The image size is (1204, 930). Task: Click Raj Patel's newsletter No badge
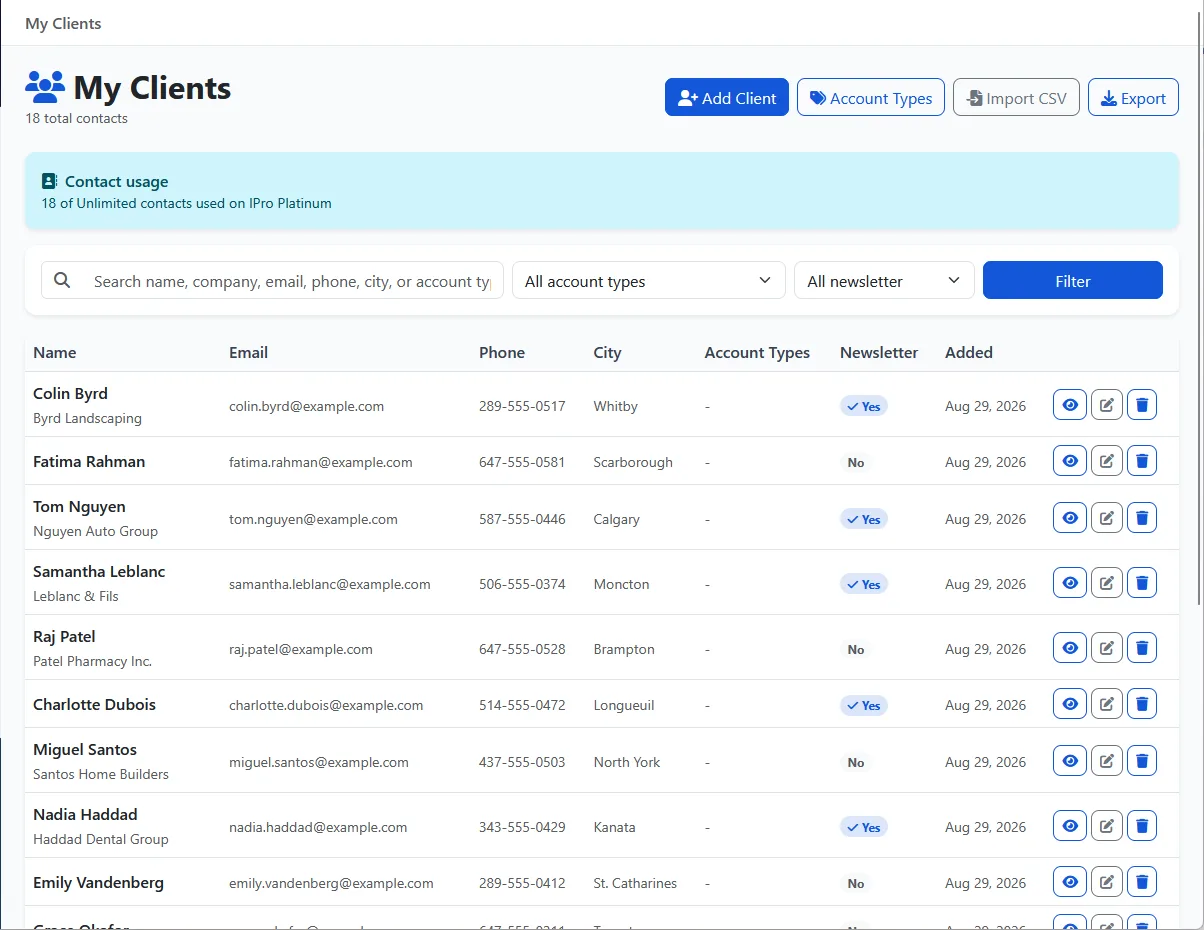pos(856,649)
